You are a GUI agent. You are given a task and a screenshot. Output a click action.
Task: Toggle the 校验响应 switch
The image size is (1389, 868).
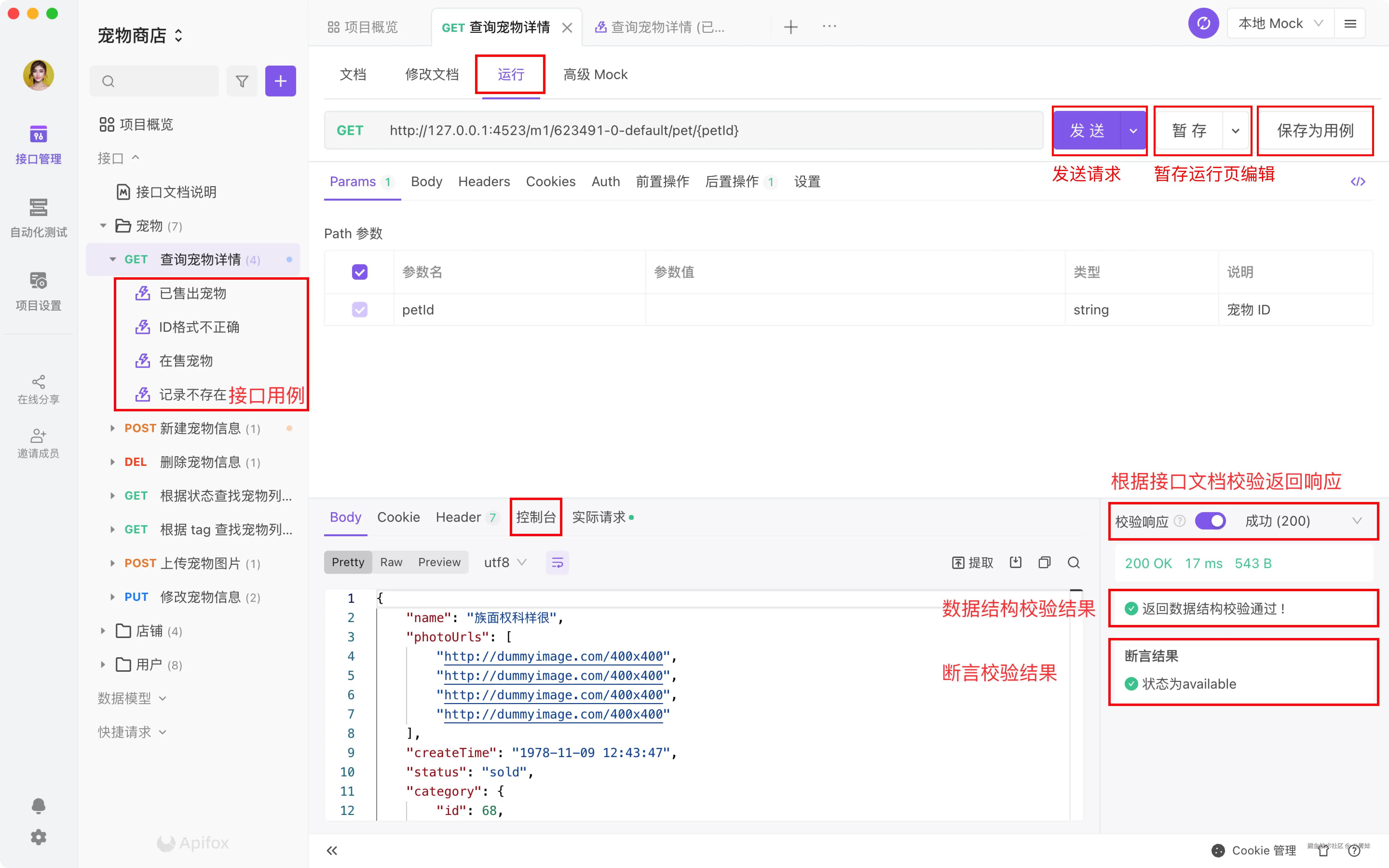[x=1210, y=521]
